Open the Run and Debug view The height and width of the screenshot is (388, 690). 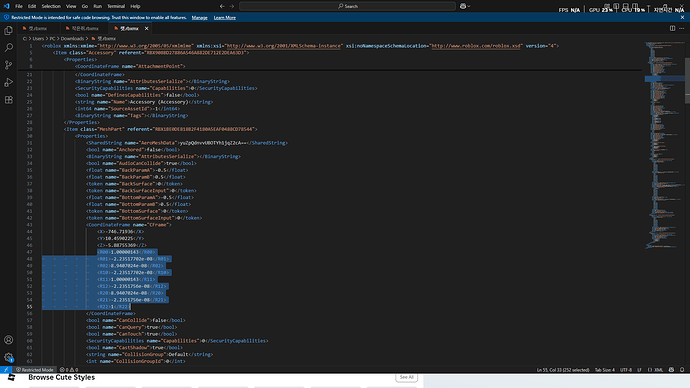pos(8,82)
